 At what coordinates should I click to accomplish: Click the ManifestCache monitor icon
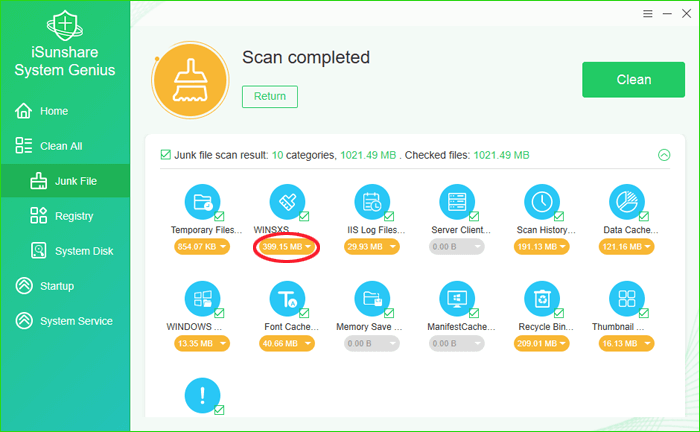[x=457, y=299]
